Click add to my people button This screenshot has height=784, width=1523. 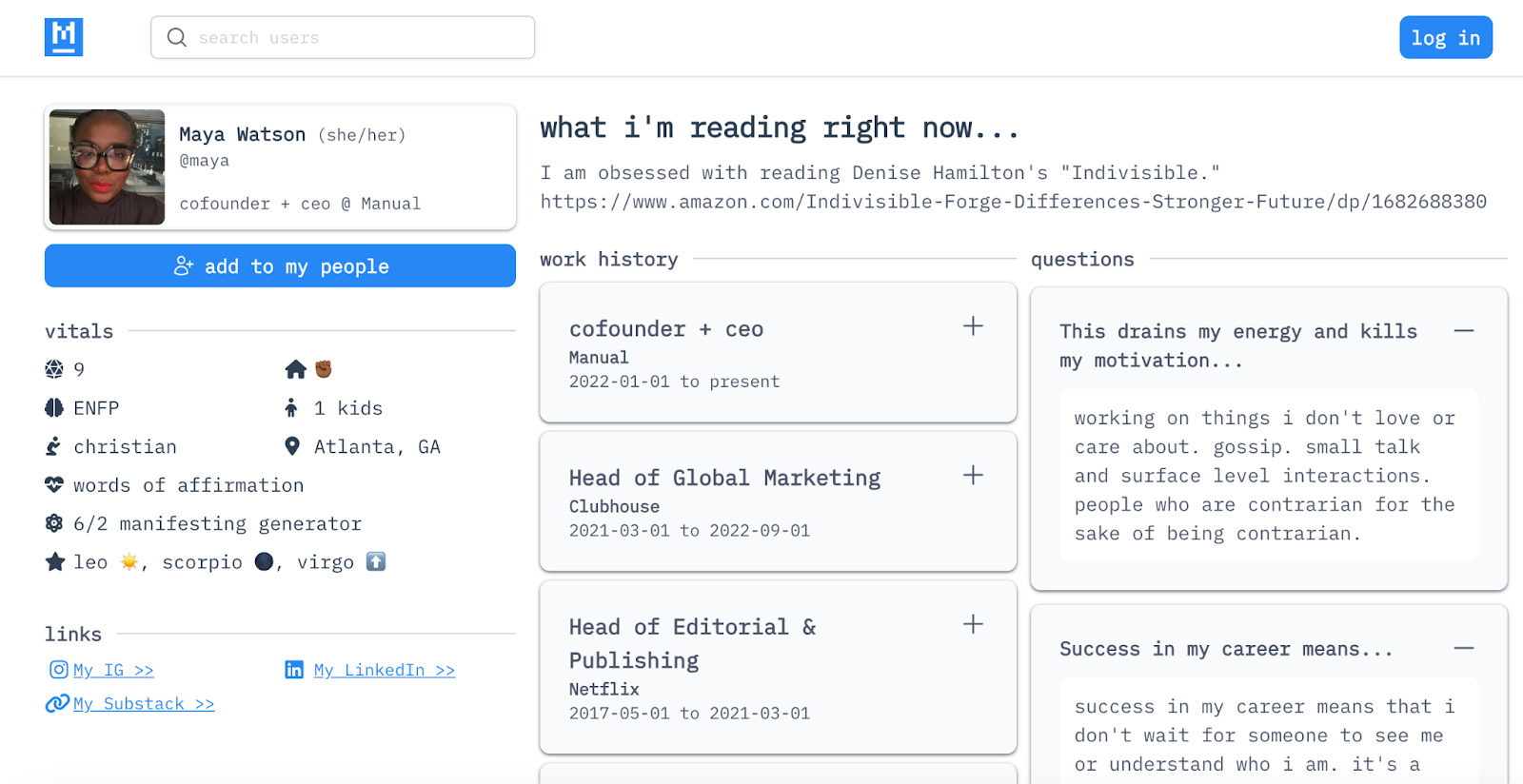tap(280, 265)
